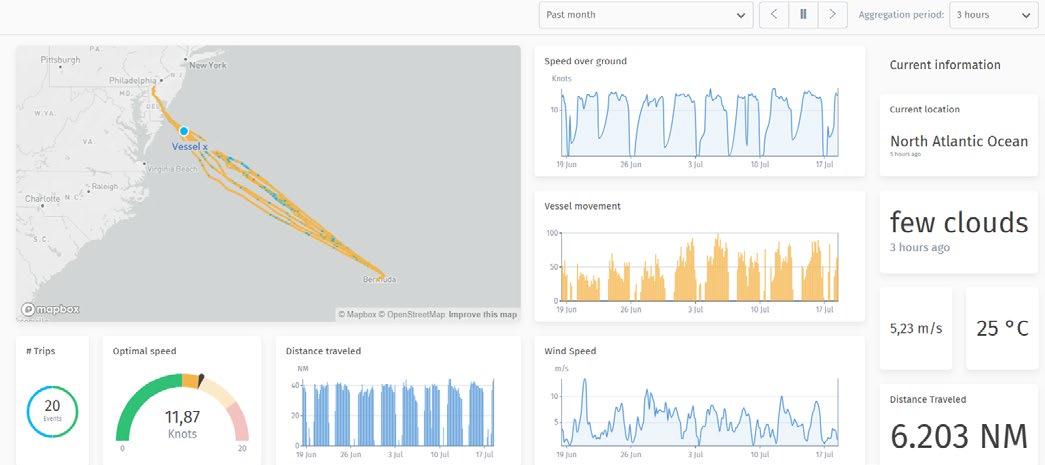Click the Past month dropdown chevron
The height and width of the screenshot is (465, 1045).
(x=740, y=15)
